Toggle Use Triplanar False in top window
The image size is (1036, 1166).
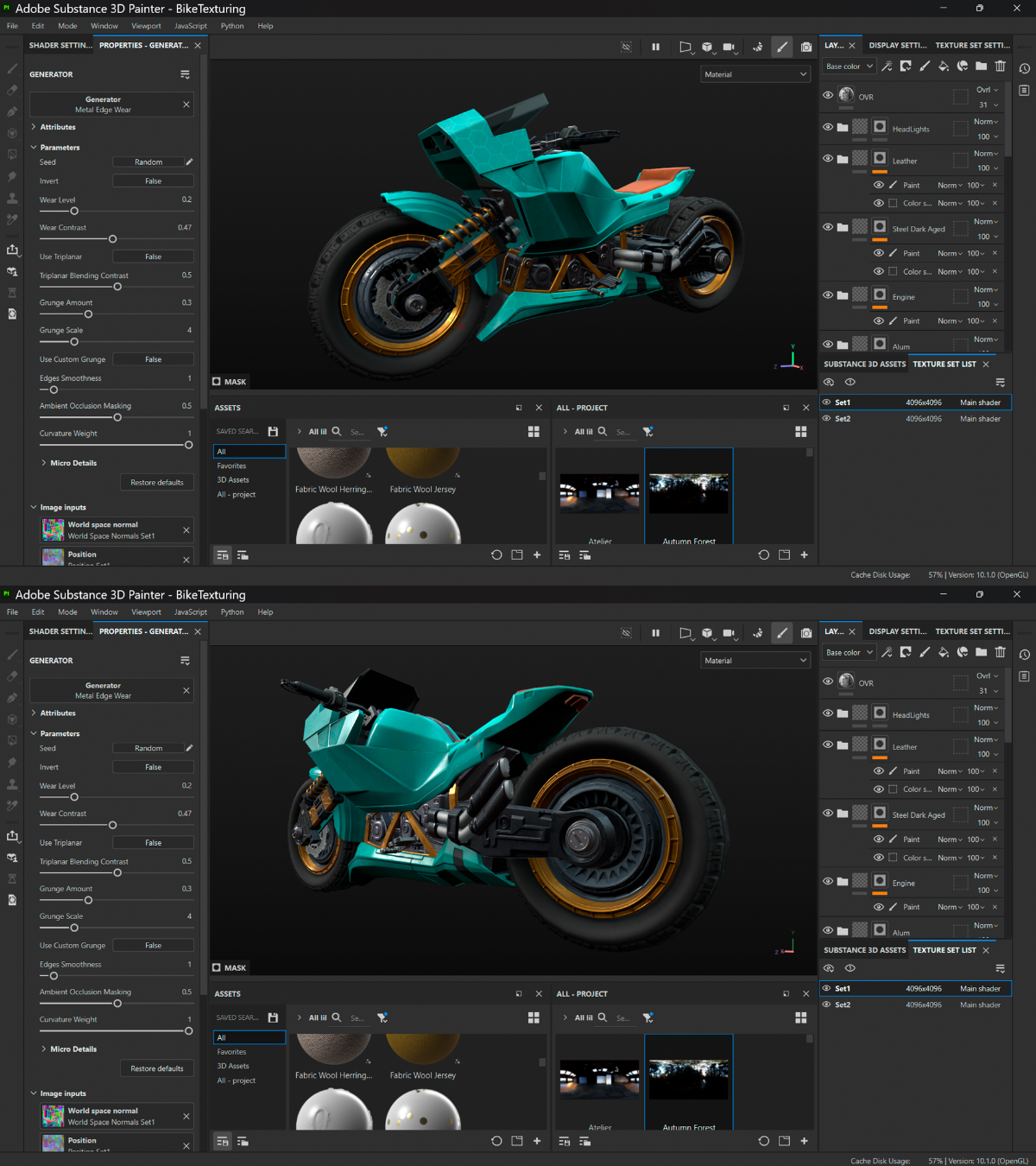153,257
